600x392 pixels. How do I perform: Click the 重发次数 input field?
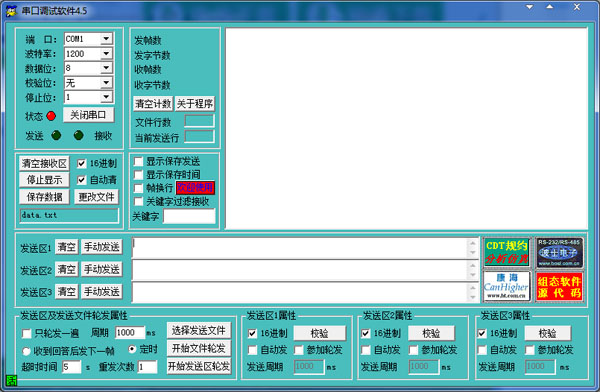pyautogui.click(x=147, y=367)
